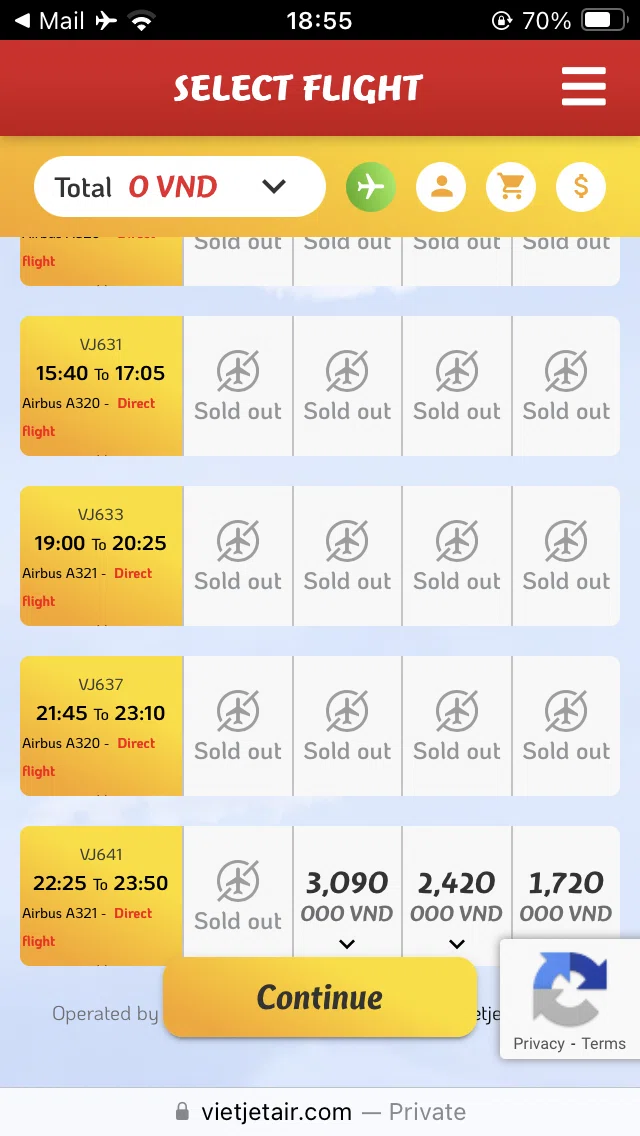Select the 3,090,000 VND fare option
The height and width of the screenshot is (1136, 640).
(x=347, y=895)
